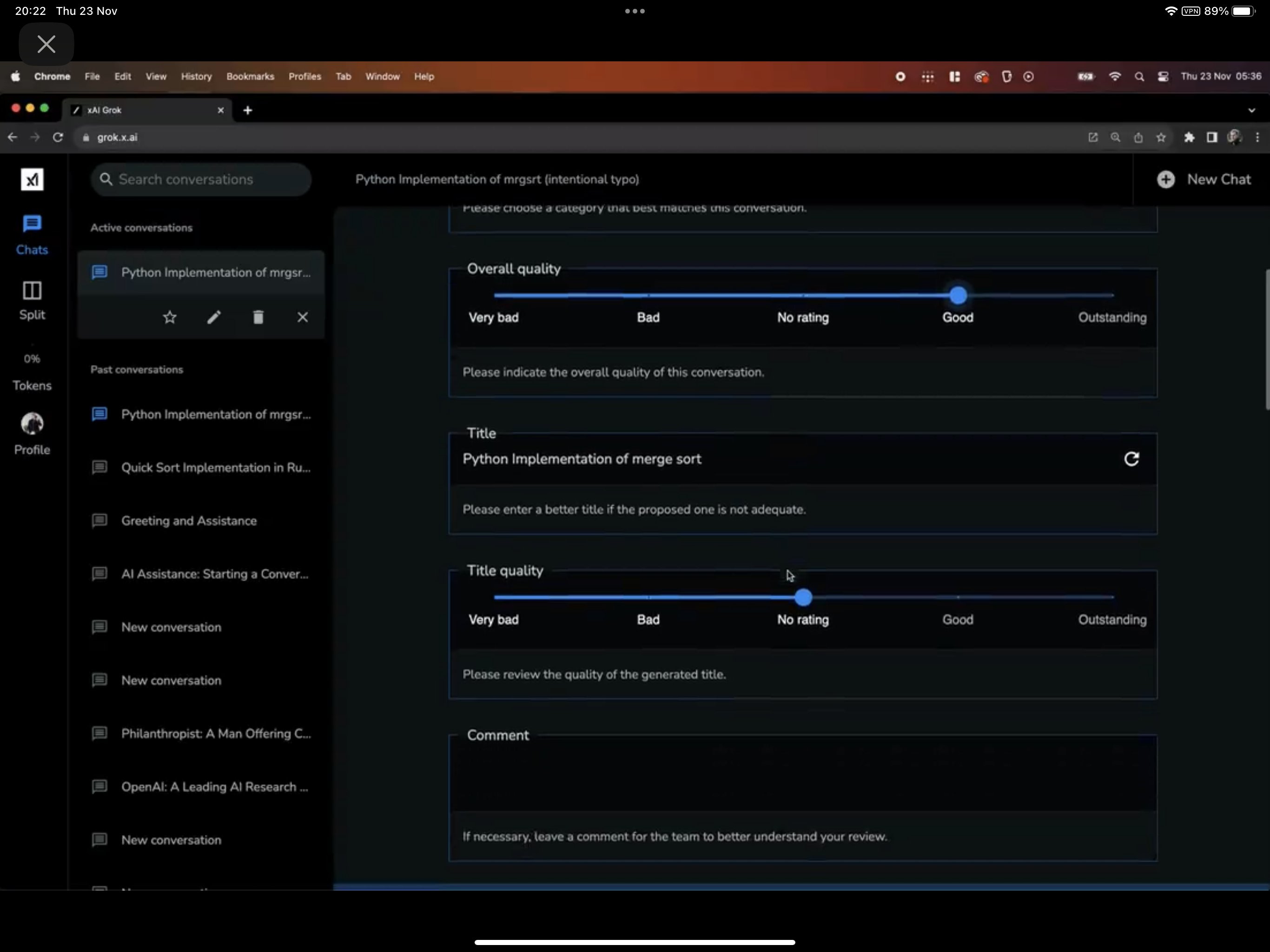
Task: Expand Chrome tab search chevron
Action: [x=1251, y=110]
